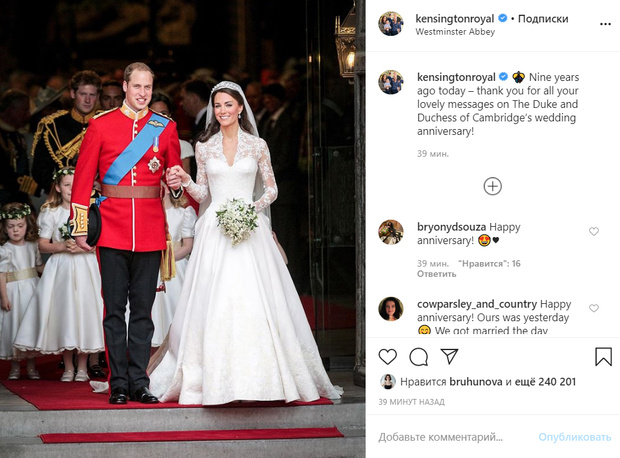Screen dimensions: 620x458
Task: View likes count on bryonydsouza's comment
Action: [x=489, y=263]
